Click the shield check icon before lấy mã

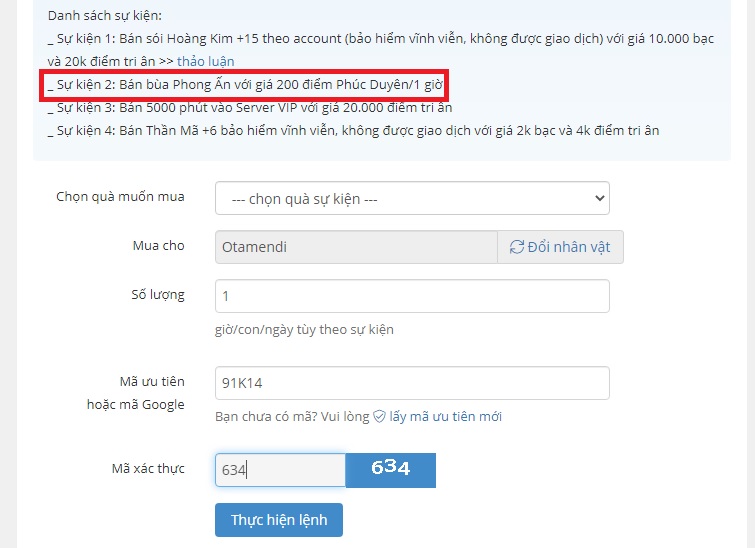380,417
